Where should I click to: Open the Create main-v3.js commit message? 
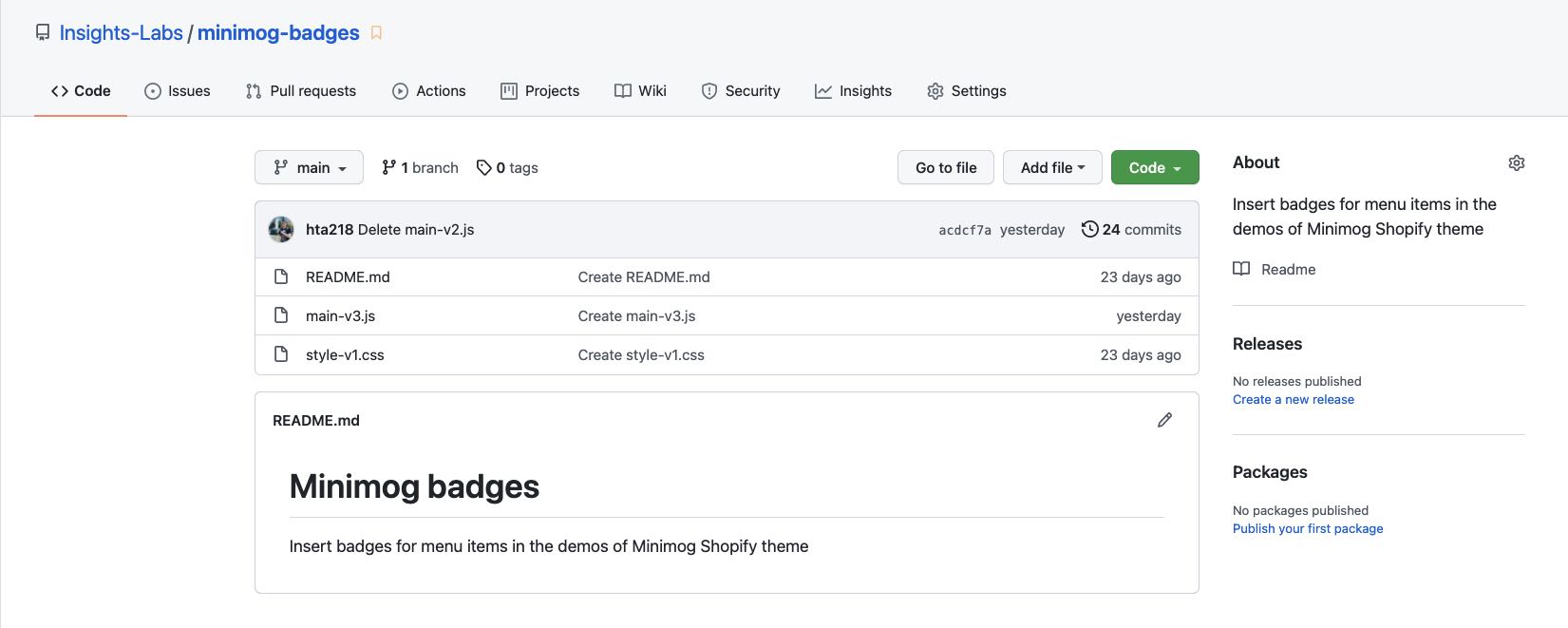click(x=636, y=316)
